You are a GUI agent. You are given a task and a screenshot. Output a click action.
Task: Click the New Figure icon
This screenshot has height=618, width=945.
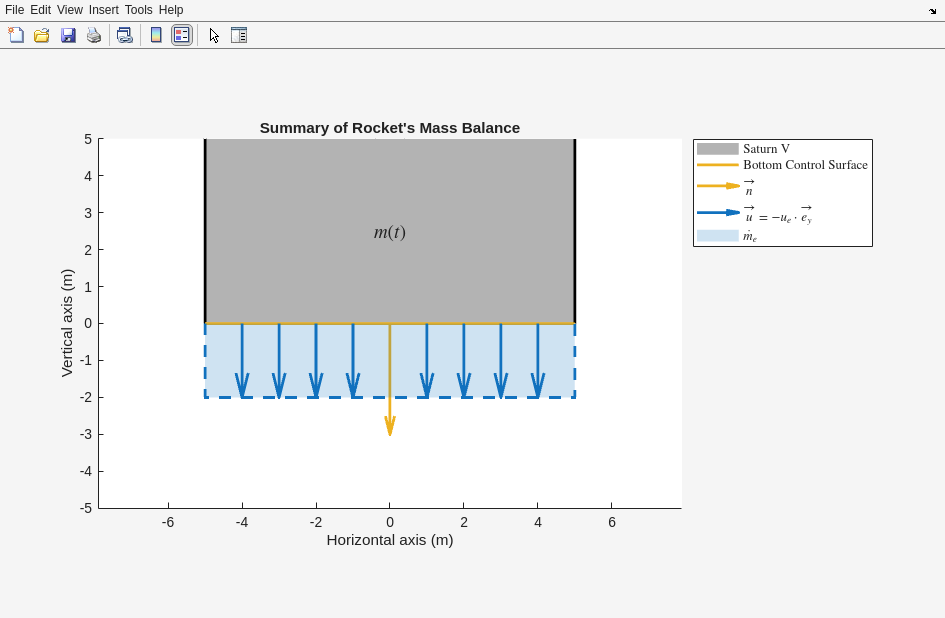pos(16,35)
